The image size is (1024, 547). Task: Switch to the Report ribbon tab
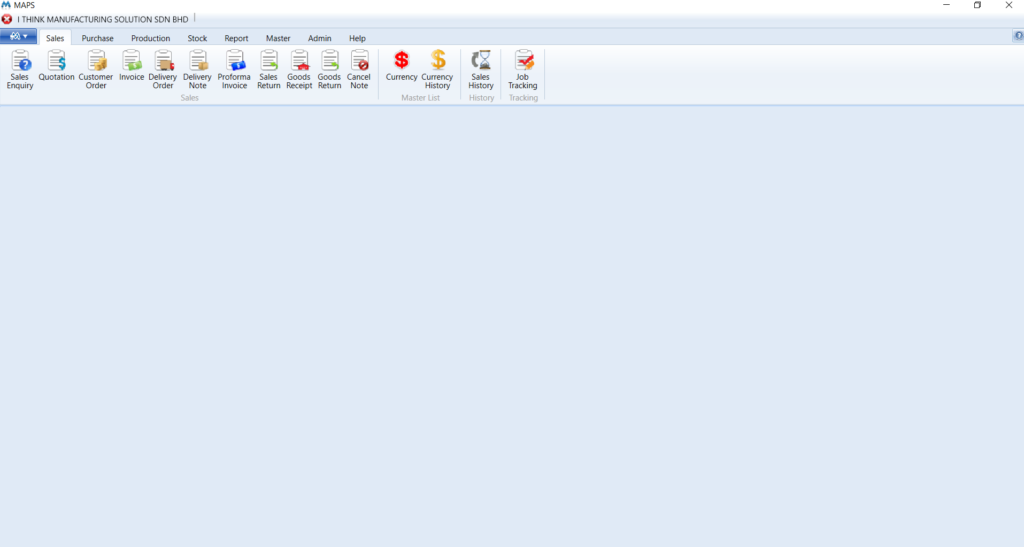(x=236, y=39)
